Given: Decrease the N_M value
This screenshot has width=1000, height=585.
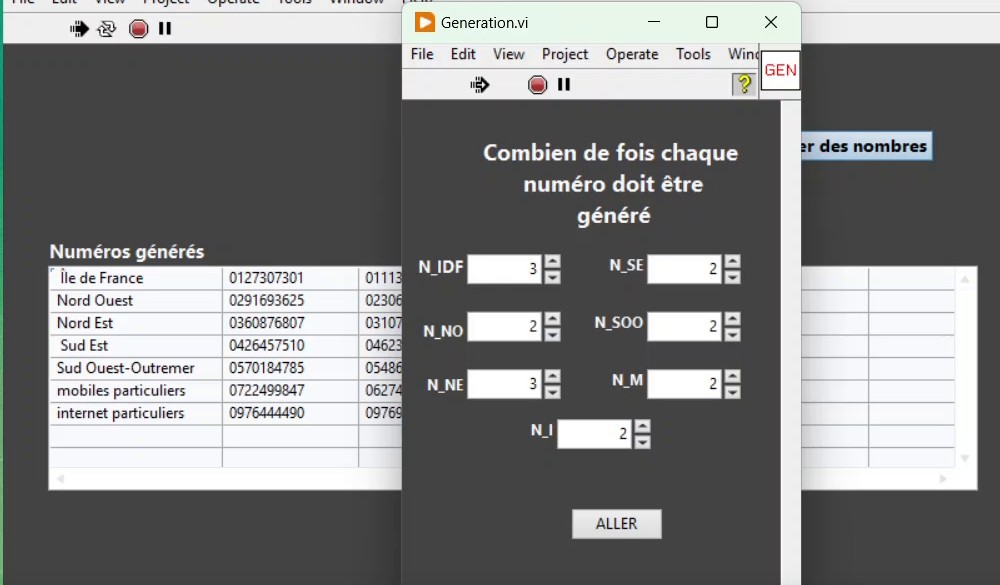Looking at the screenshot, I should (733, 391).
